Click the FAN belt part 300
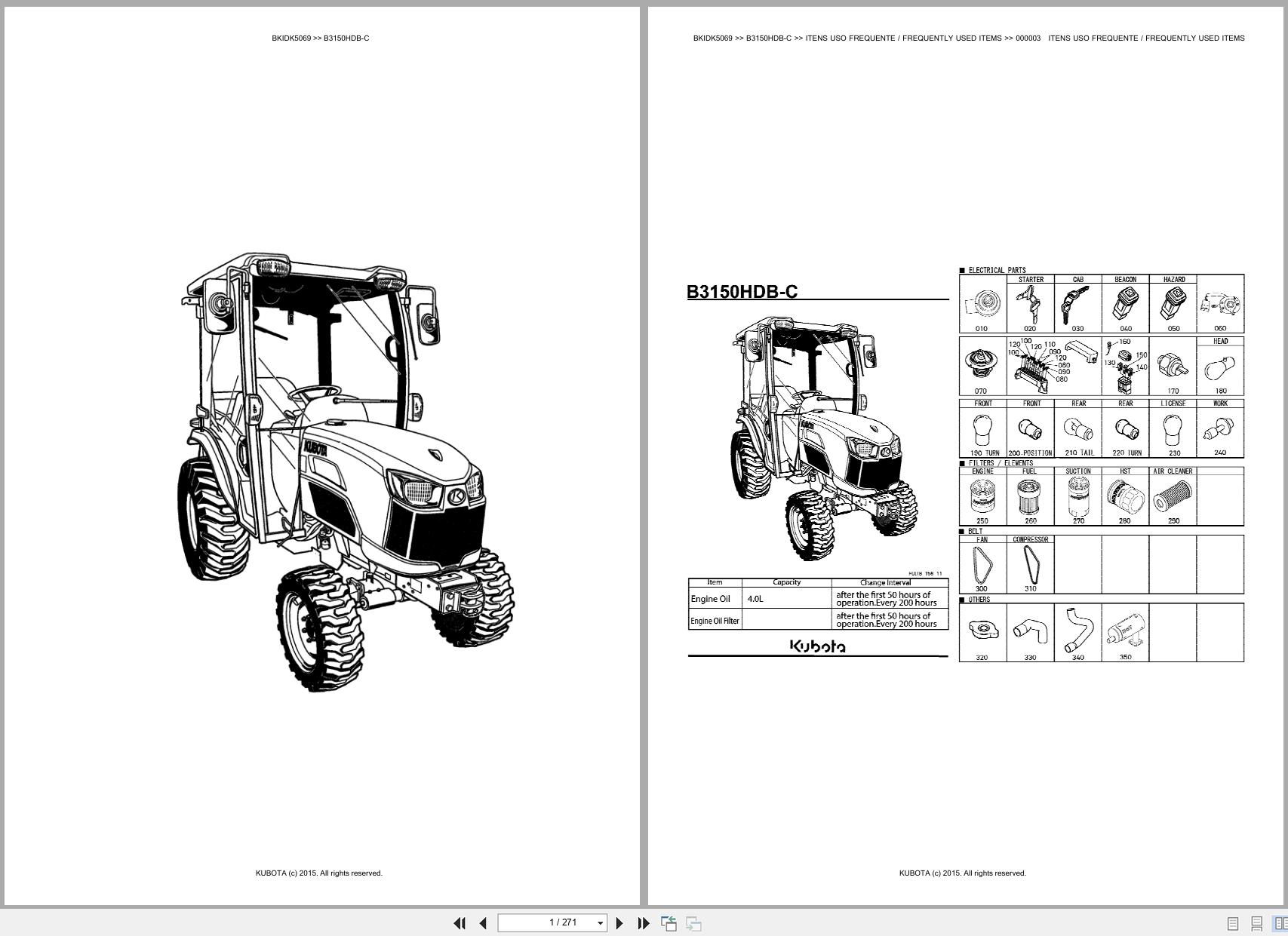The height and width of the screenshot is (936, 1288). (x=983, y=564)
